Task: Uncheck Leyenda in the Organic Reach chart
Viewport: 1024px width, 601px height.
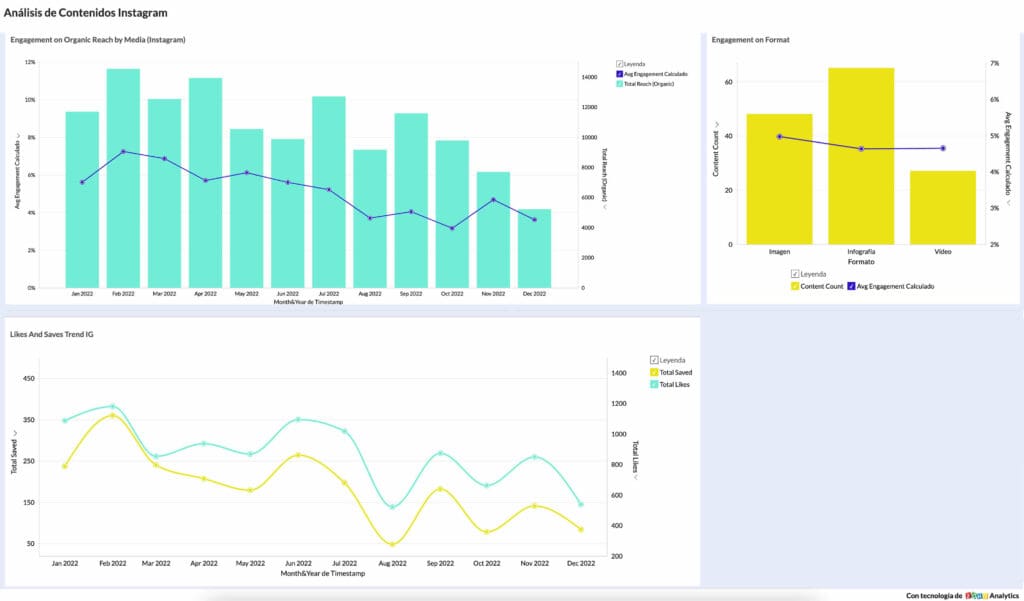Action: pyautogui.click(x=620, y=62)
